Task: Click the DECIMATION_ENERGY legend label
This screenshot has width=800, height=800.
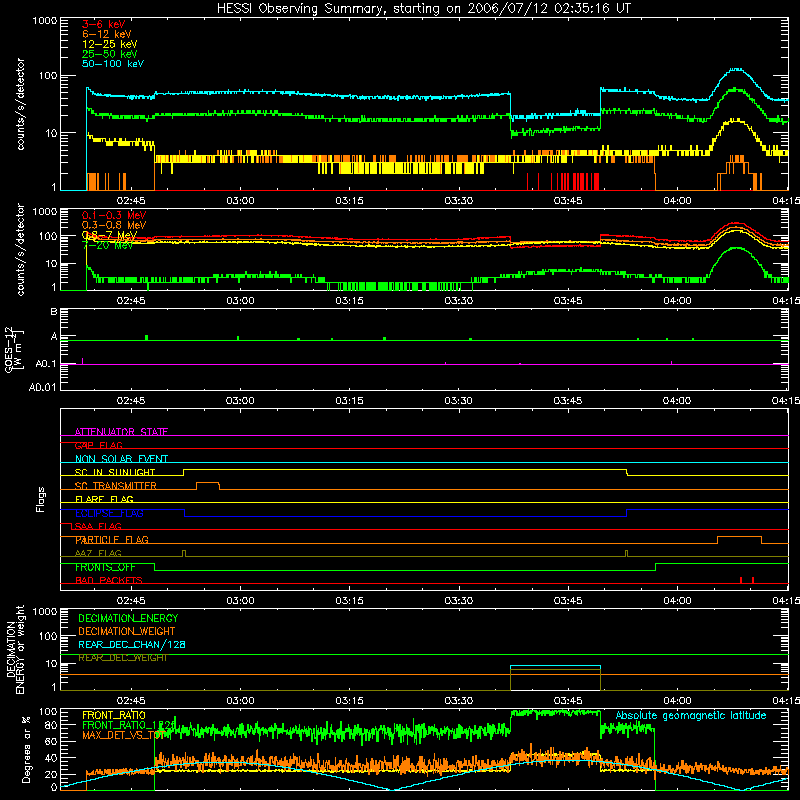Action: coord(128,618)
